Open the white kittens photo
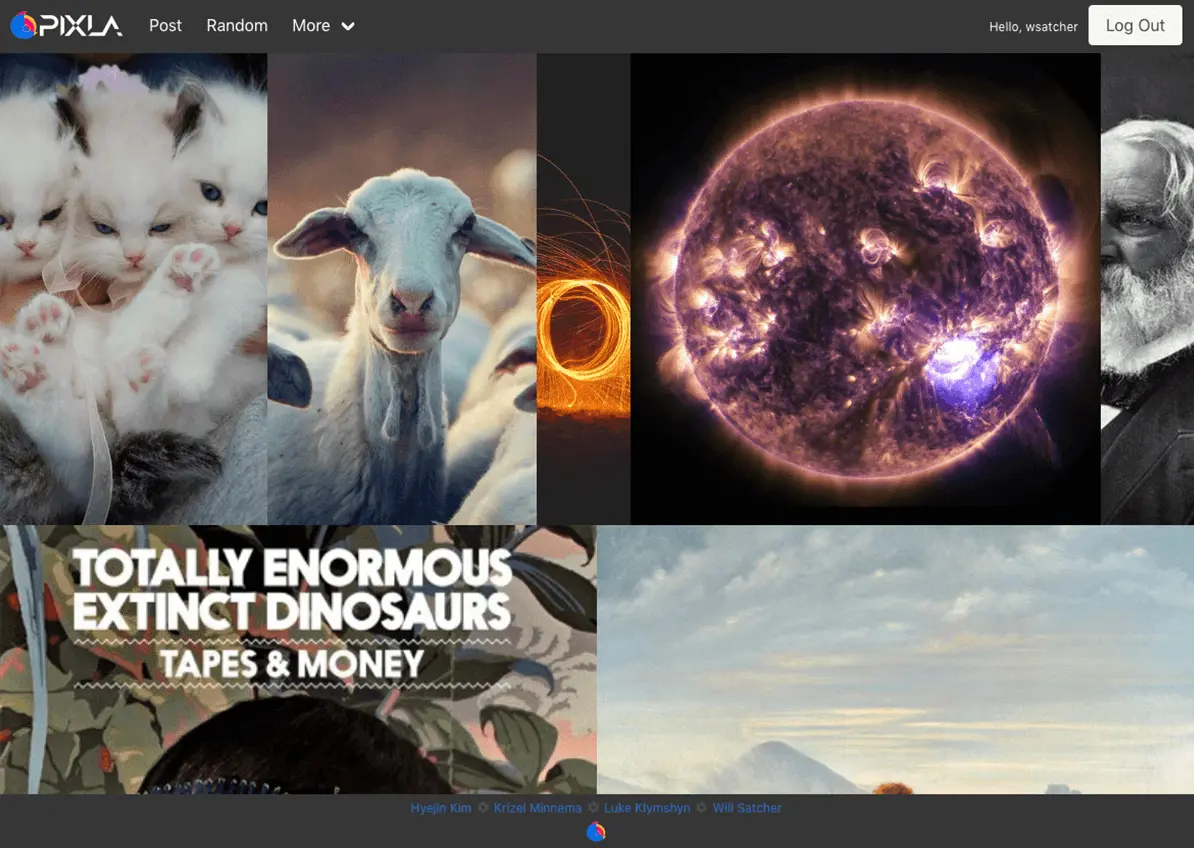The height and width of the screenshot is (848, 1194). point(133,289)
